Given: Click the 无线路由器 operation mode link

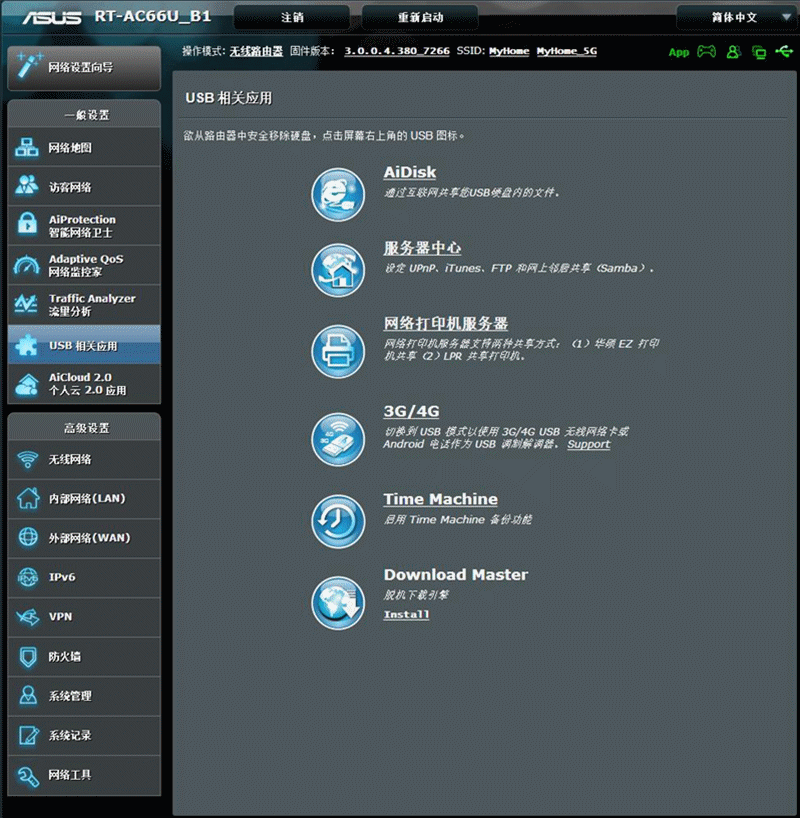Looking at the screenshot, I should pyautogui.click(x=256, y=51).
